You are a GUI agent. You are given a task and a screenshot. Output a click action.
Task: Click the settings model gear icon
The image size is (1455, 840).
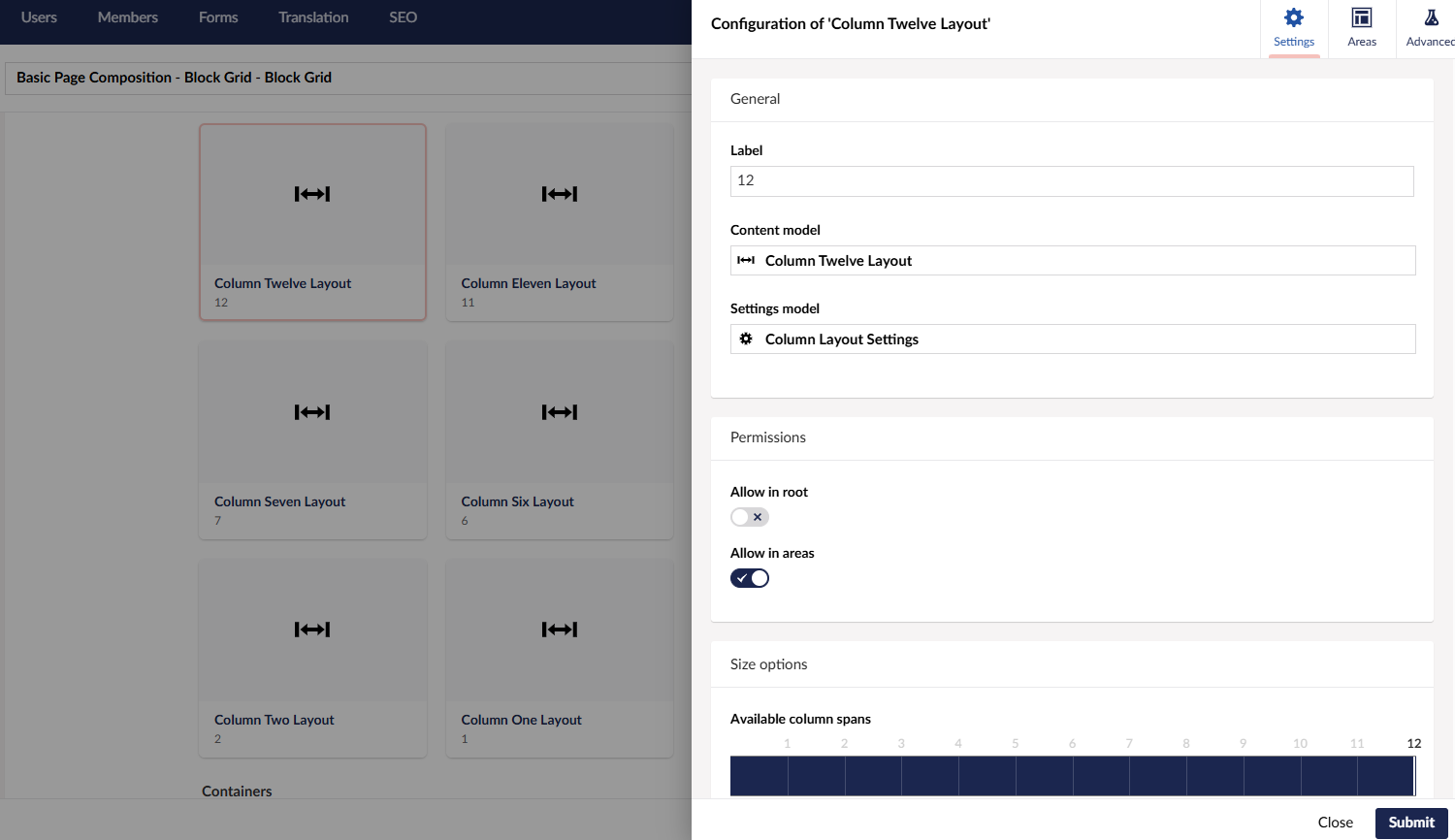tap(746, 339)
